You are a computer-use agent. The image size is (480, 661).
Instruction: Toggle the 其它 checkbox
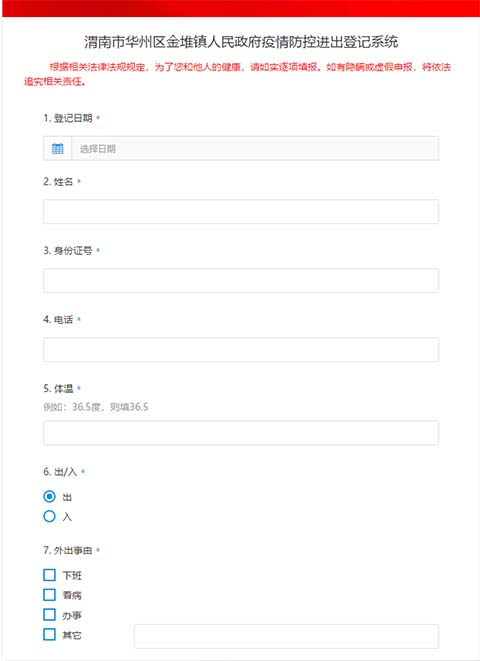coord(49,634)
